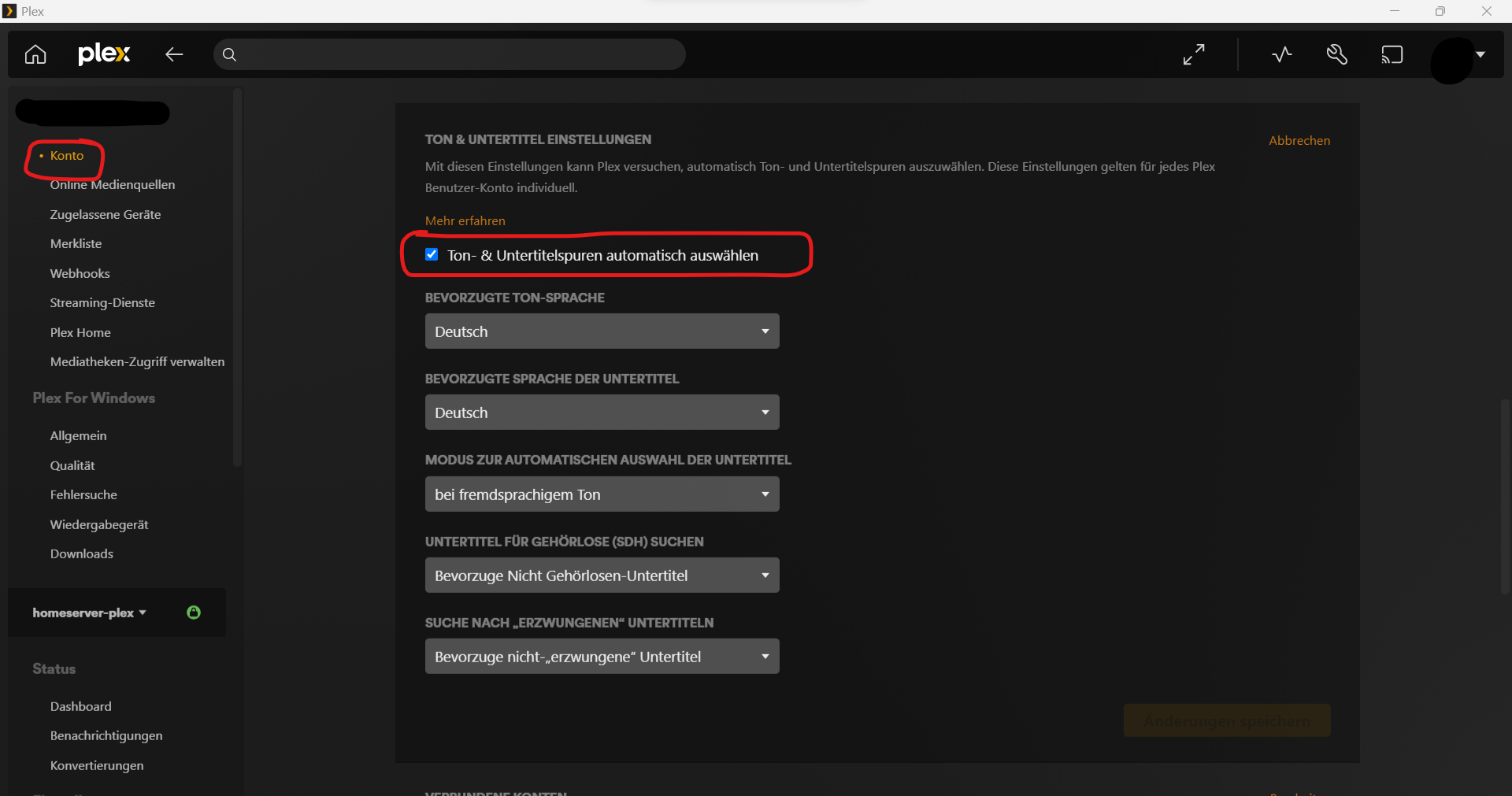Open the cast to device icon

click(1392, 54)
